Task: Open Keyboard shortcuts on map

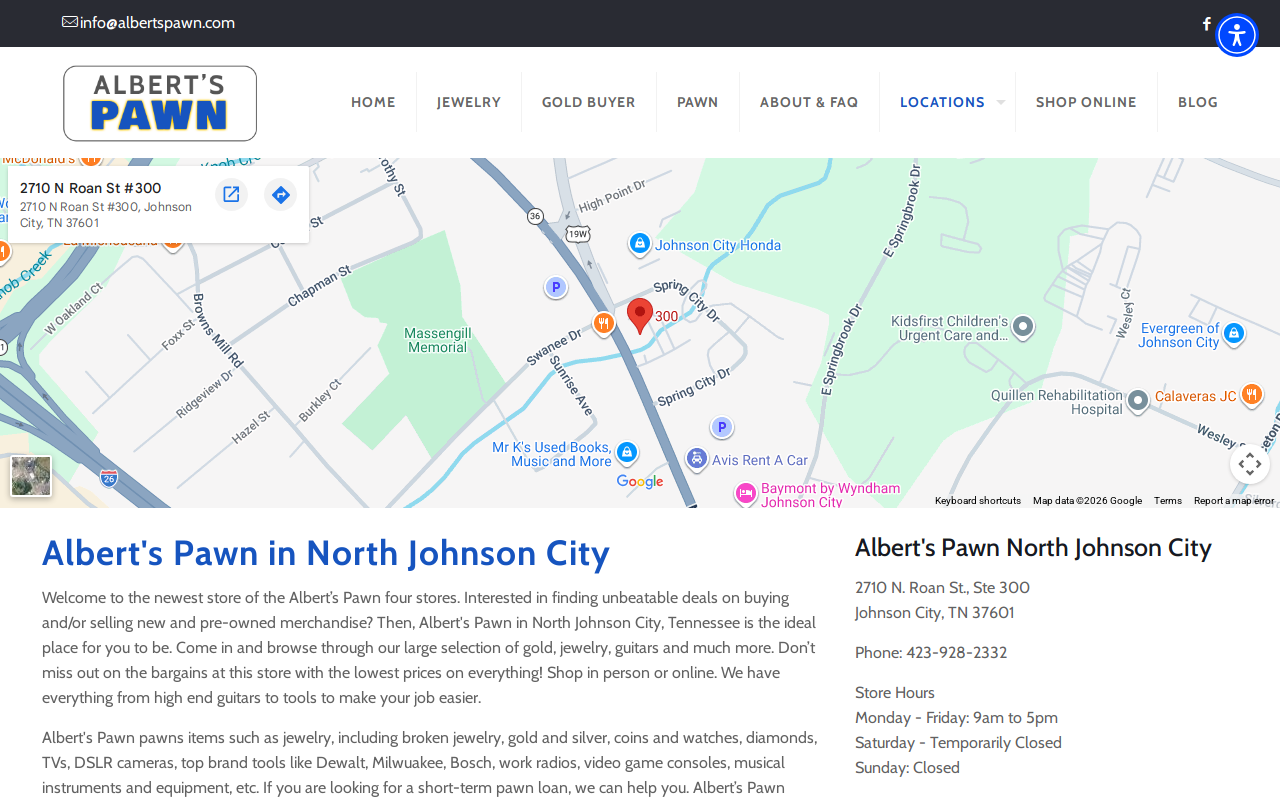Action: pos(978,501)
